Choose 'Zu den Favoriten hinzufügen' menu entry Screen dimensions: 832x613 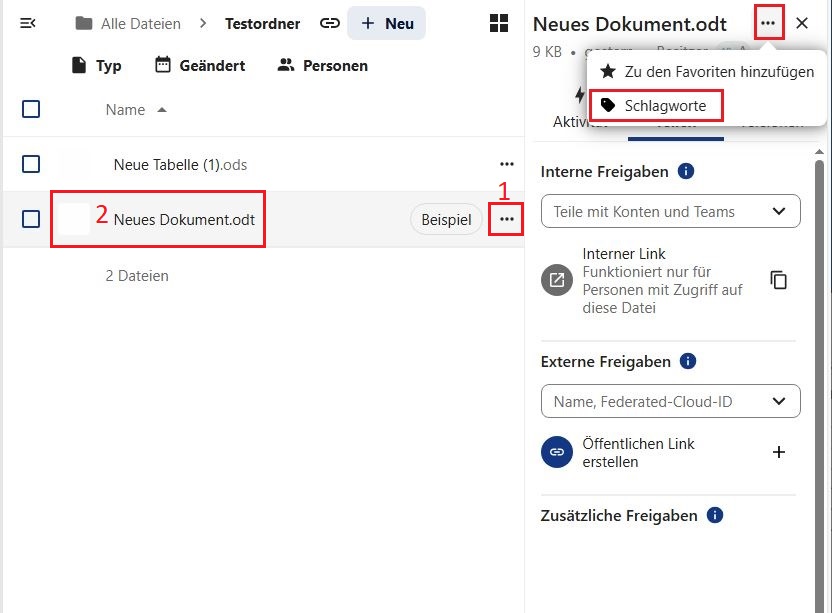(707, 72)
